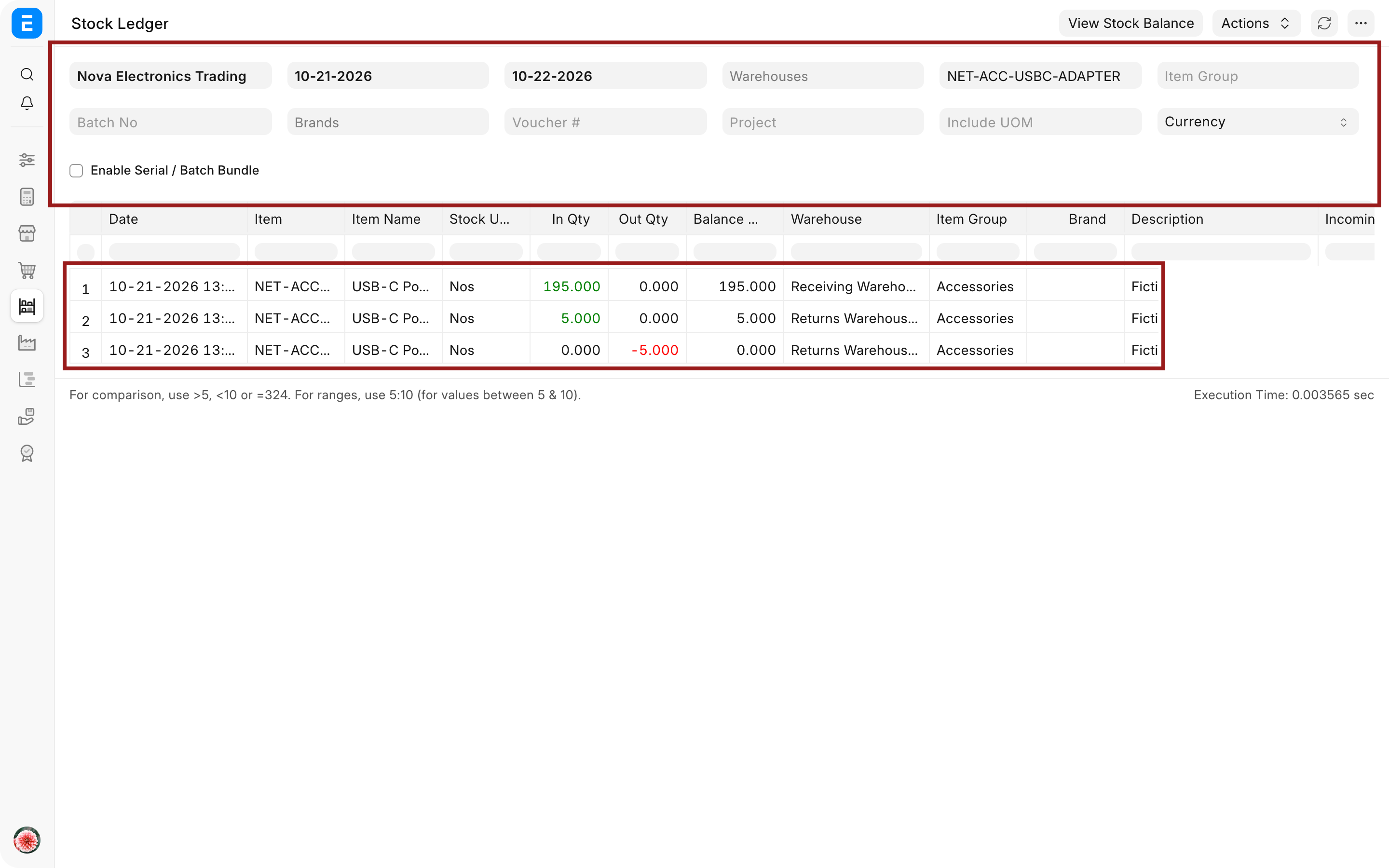Change the to date 10-22-2026
This screenshot has height=868, width=1389.
[606, 76]
